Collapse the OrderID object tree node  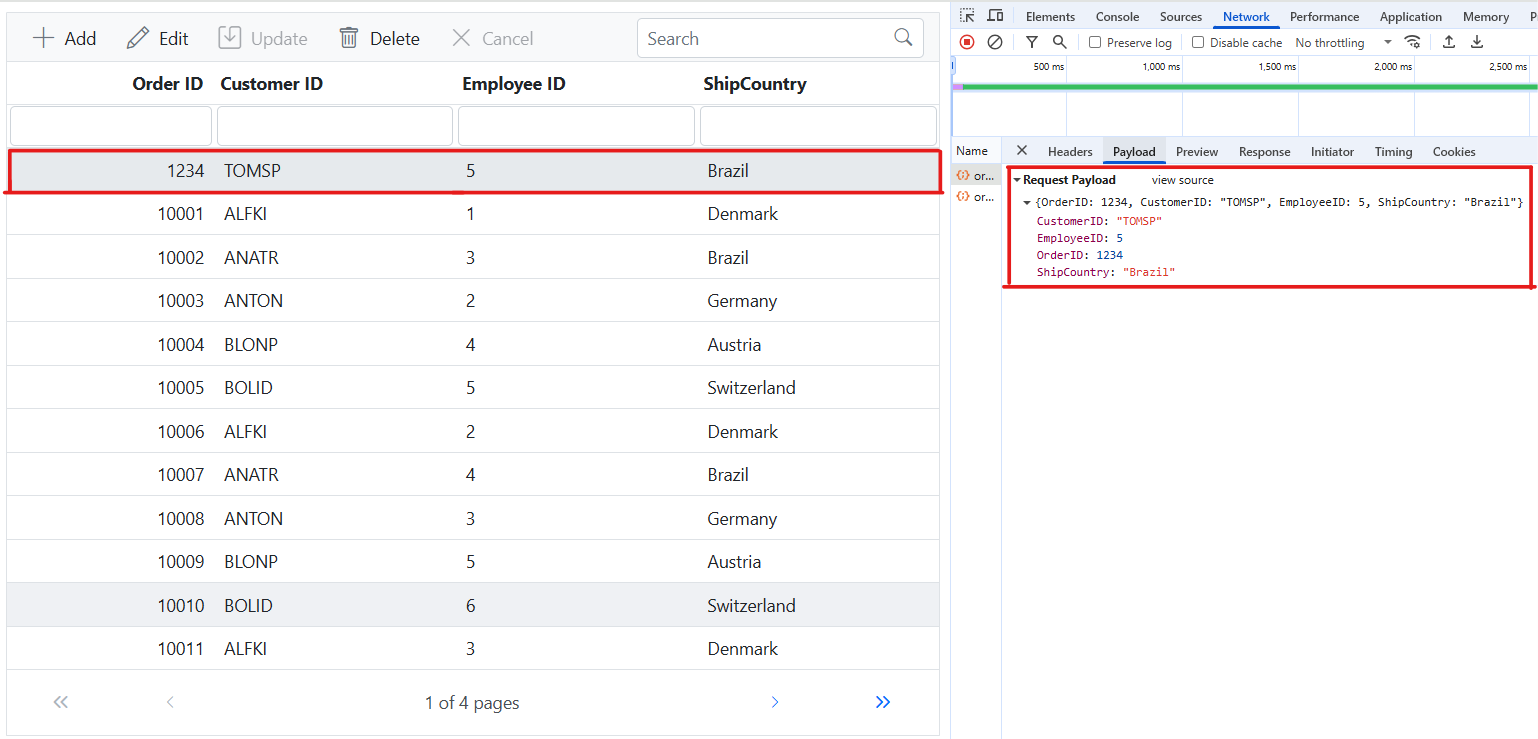click(x=1027, y=203)
